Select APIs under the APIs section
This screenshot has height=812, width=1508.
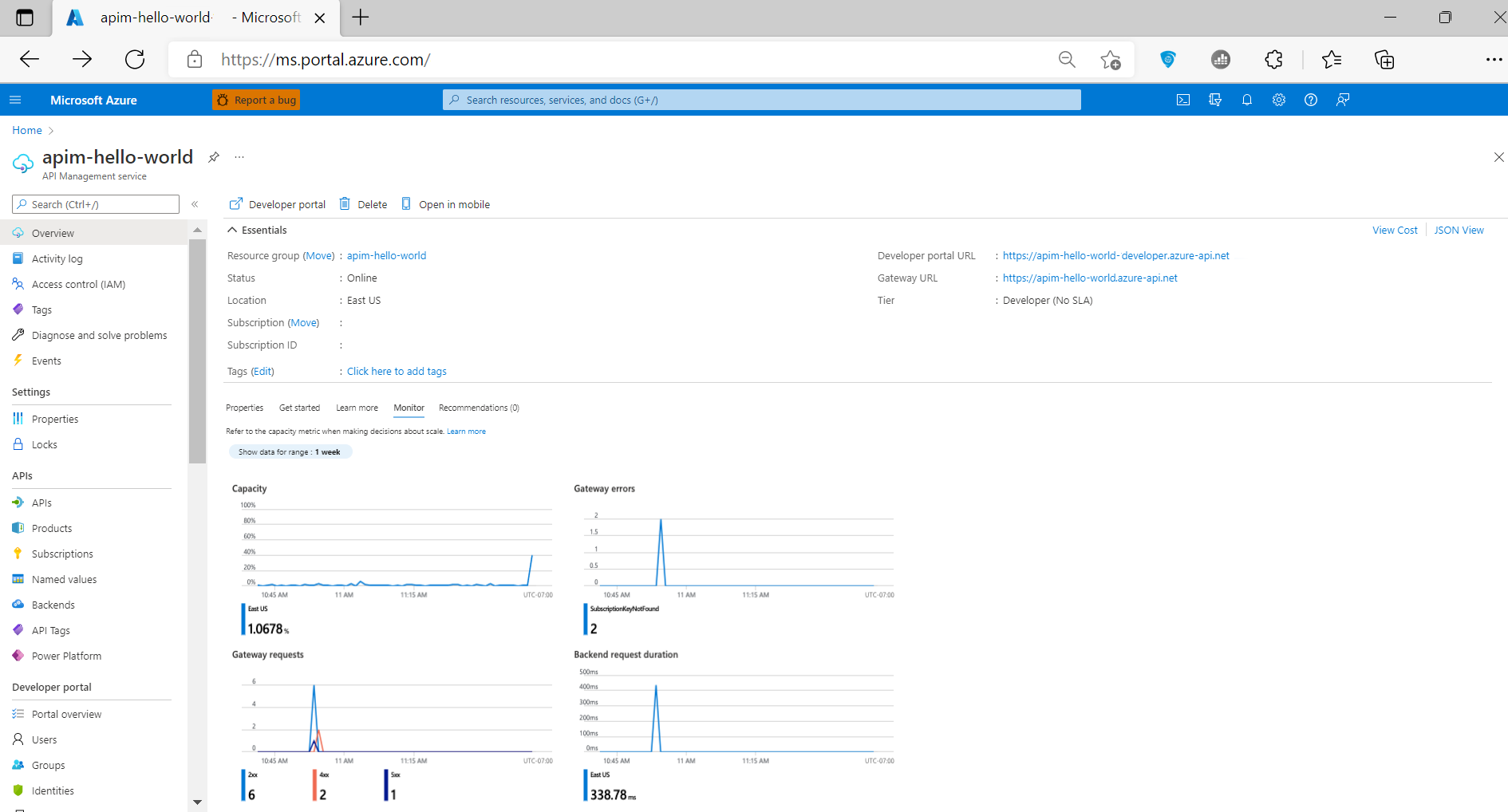(41, 503)
